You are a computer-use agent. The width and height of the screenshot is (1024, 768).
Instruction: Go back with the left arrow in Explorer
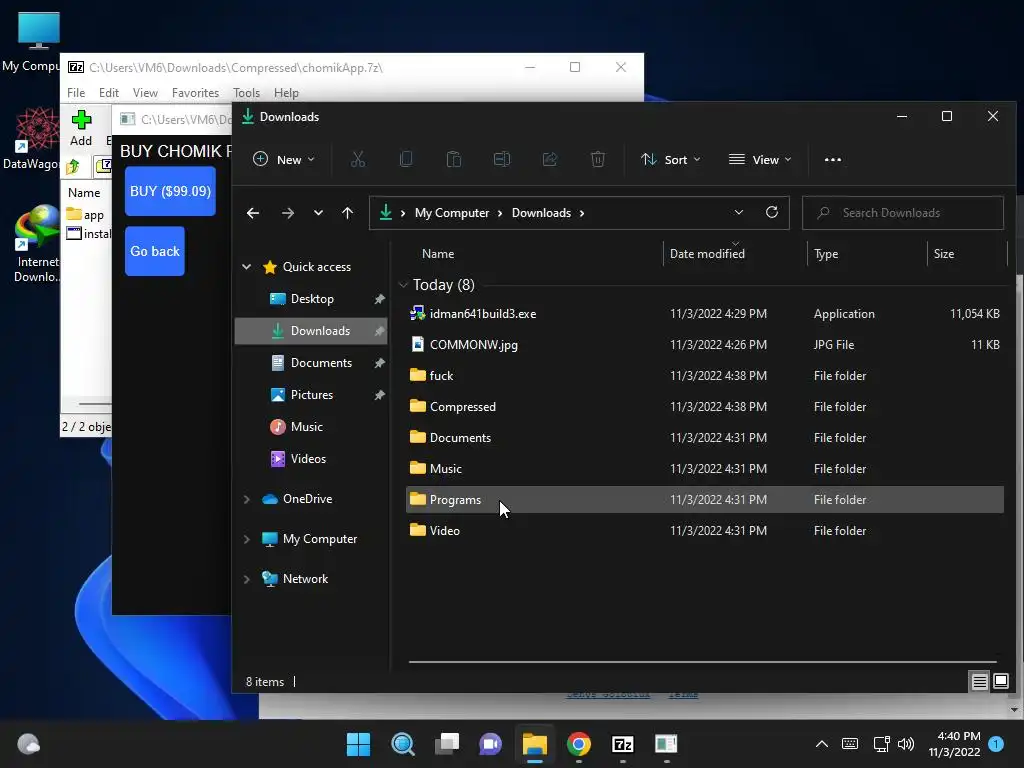253,213
